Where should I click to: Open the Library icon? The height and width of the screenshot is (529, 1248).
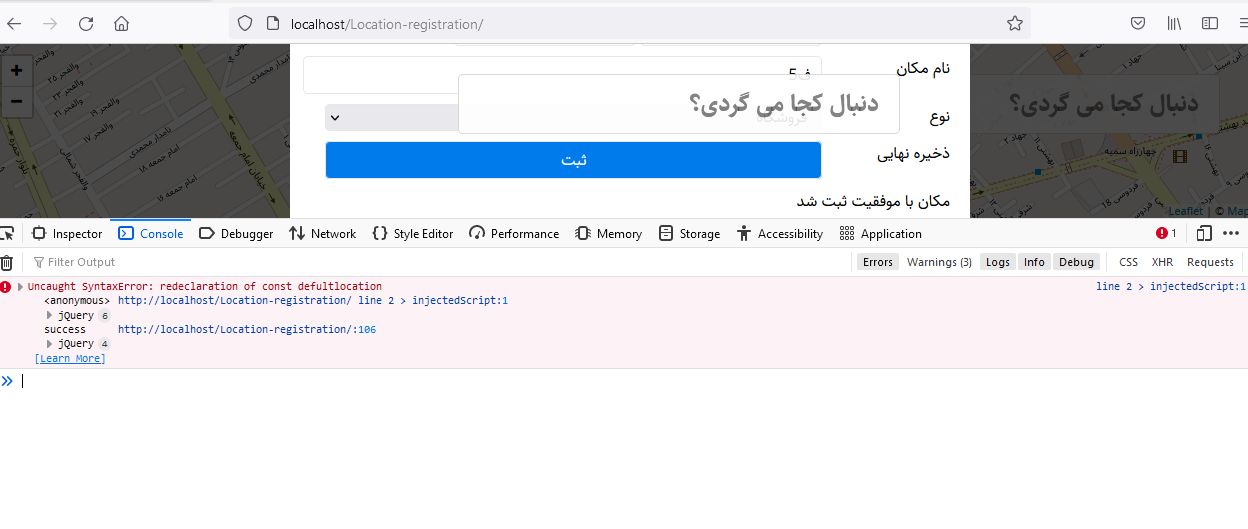coord(1174,23)
